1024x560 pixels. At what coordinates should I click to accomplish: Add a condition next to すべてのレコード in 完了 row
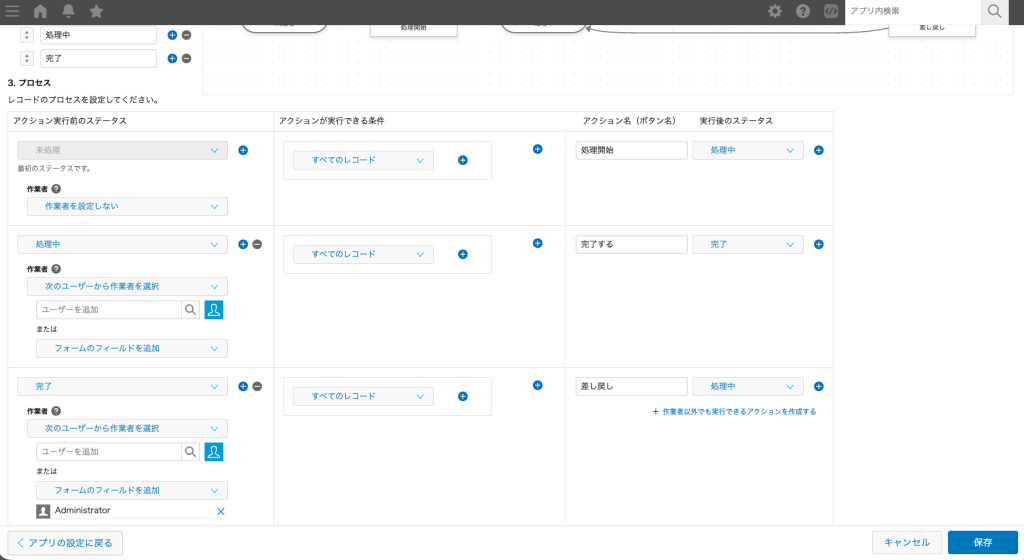point(463,396)
